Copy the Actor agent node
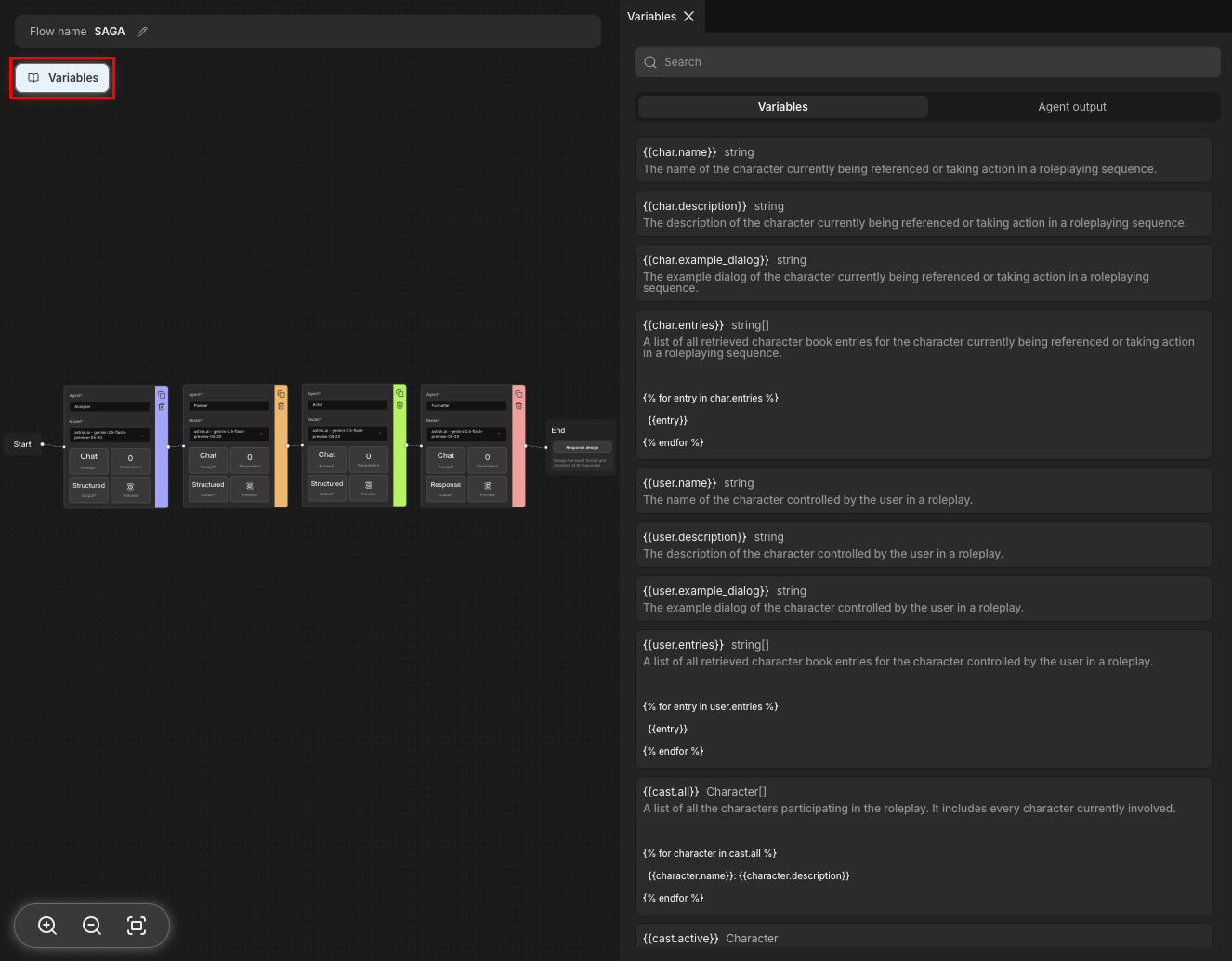The image size is (1232, 961). (x=400, y=393)
